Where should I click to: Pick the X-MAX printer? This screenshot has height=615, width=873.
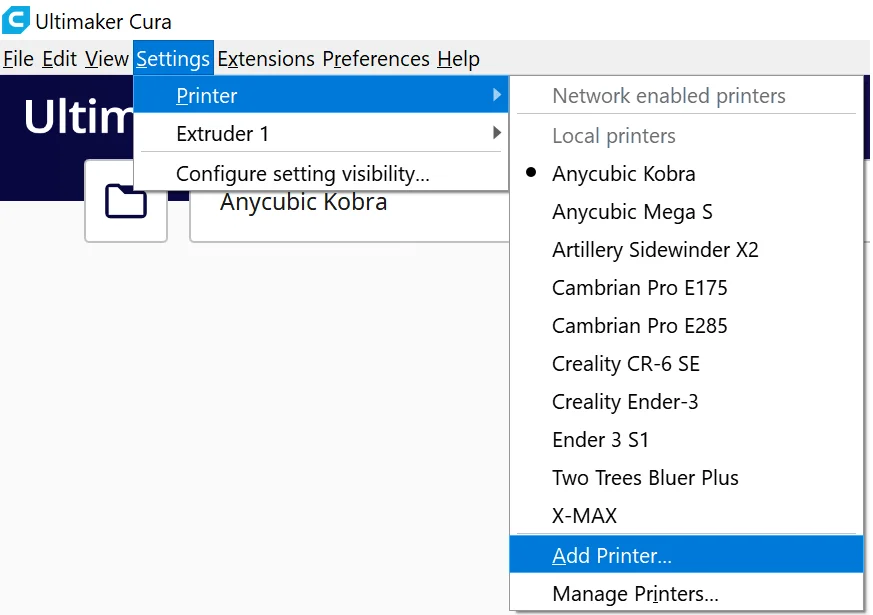point(584,516)
